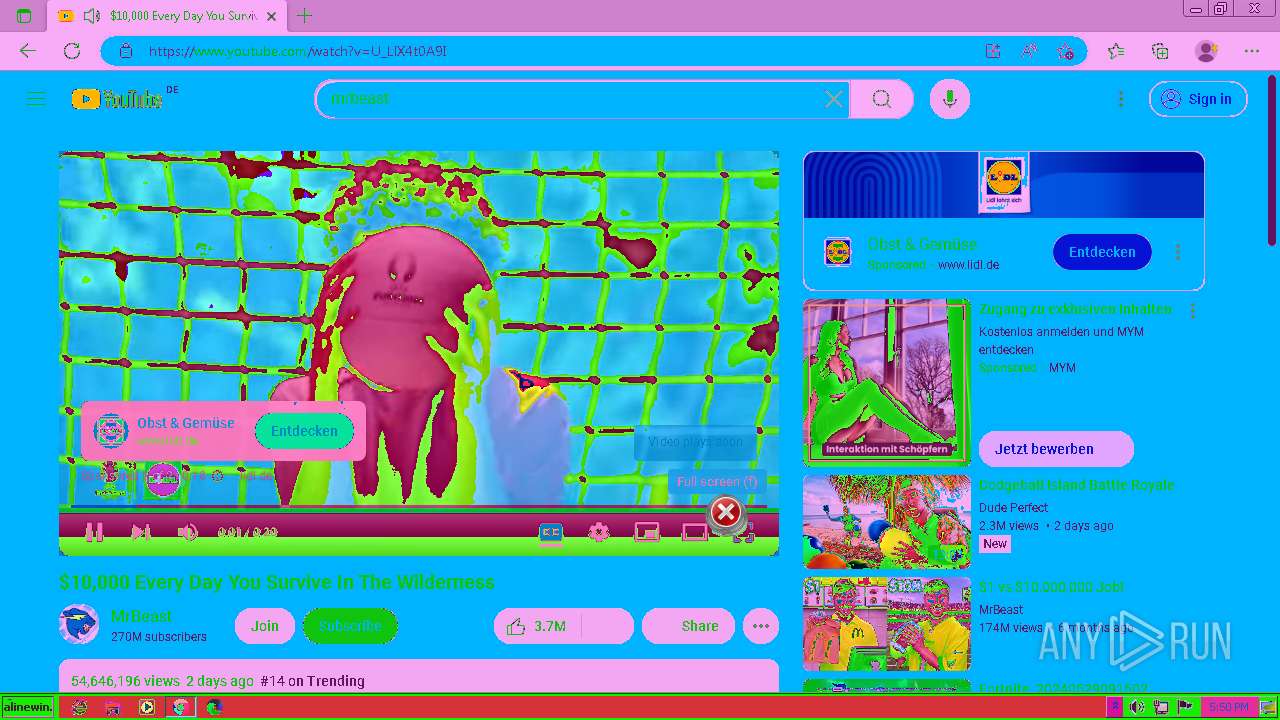1280x720 pixels.
Task: Open Edge from the taskbar
Action: (214, 707)
